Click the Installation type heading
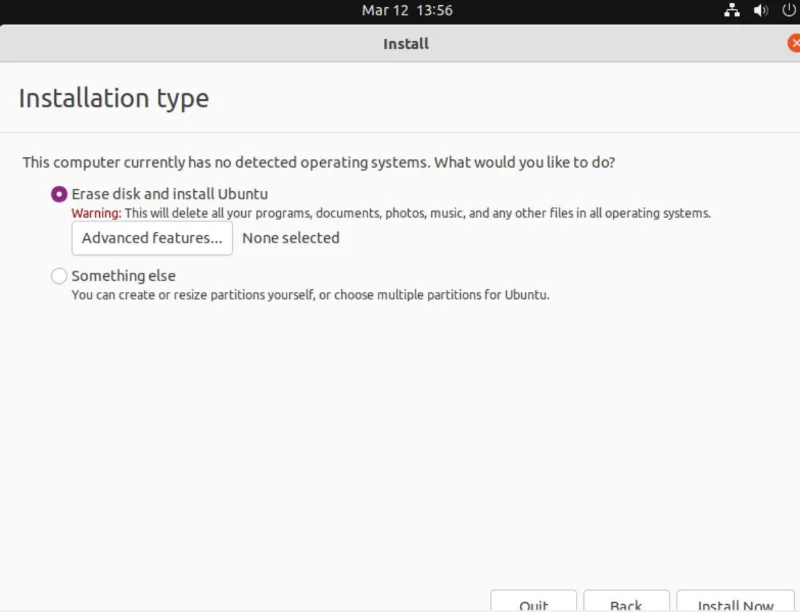The width and height of the screenshot is (800, 612). (114, 98)
